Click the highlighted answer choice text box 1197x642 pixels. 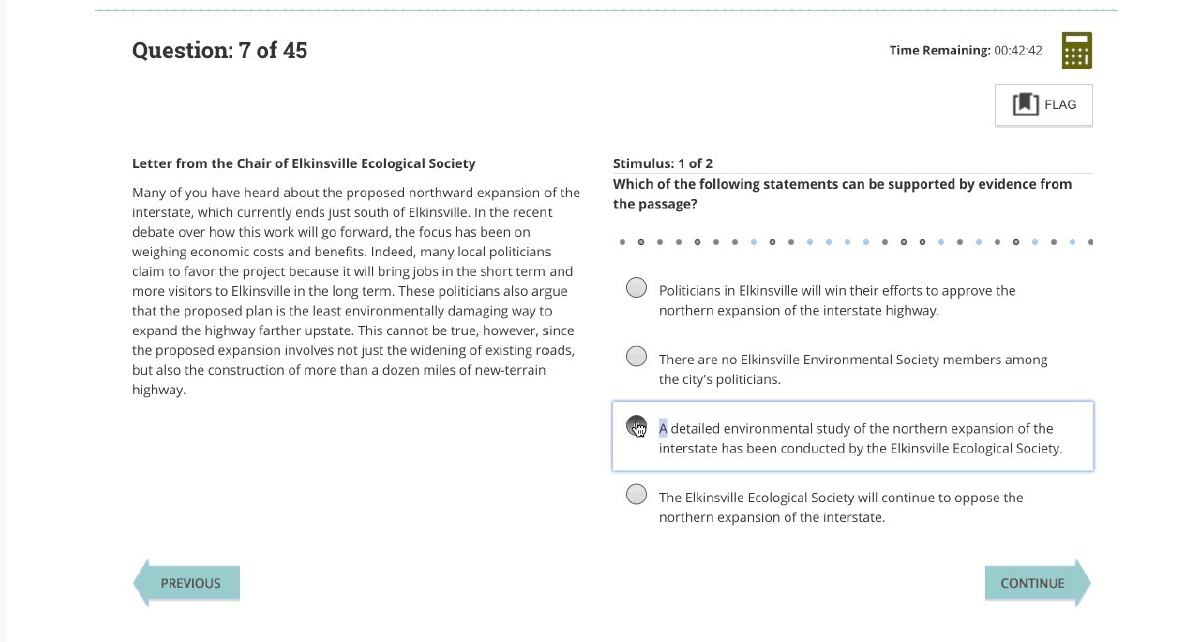point(852,437)
